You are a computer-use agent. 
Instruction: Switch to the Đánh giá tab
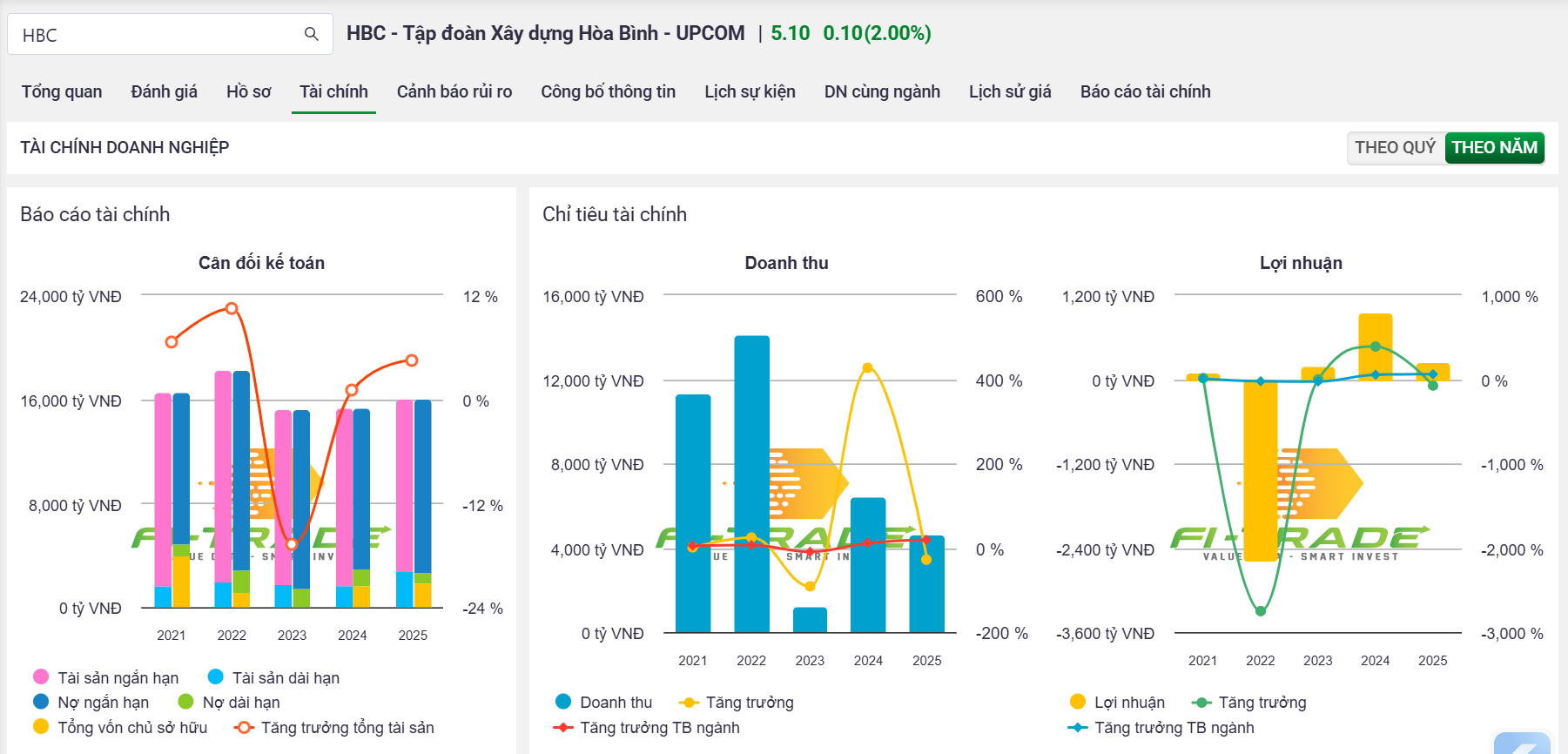[164, 91]
